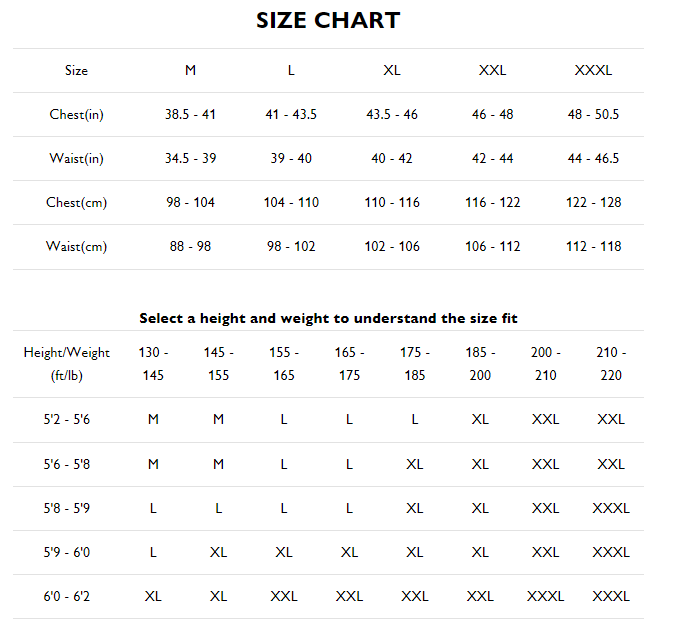Click the 210 - 220 weight column header
Viewport: 678px width, 629px height.
610,364
